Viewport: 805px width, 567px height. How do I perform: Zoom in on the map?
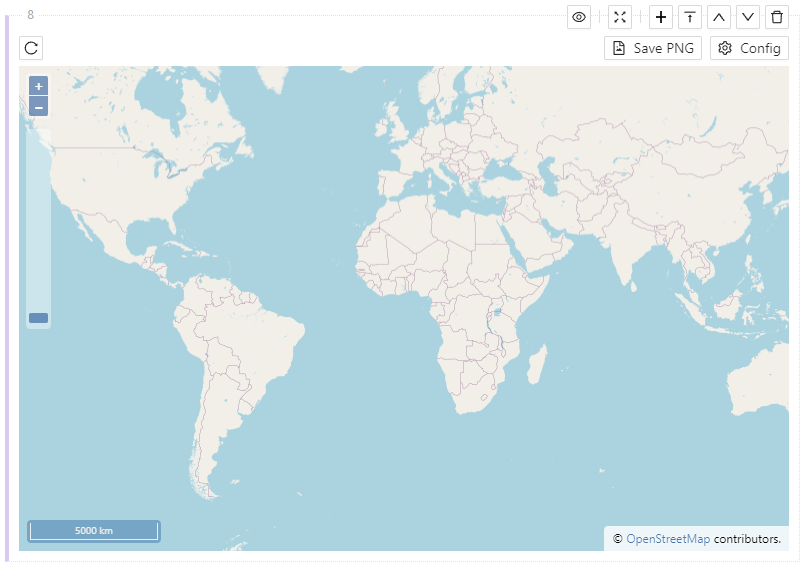tap(39, 86)
